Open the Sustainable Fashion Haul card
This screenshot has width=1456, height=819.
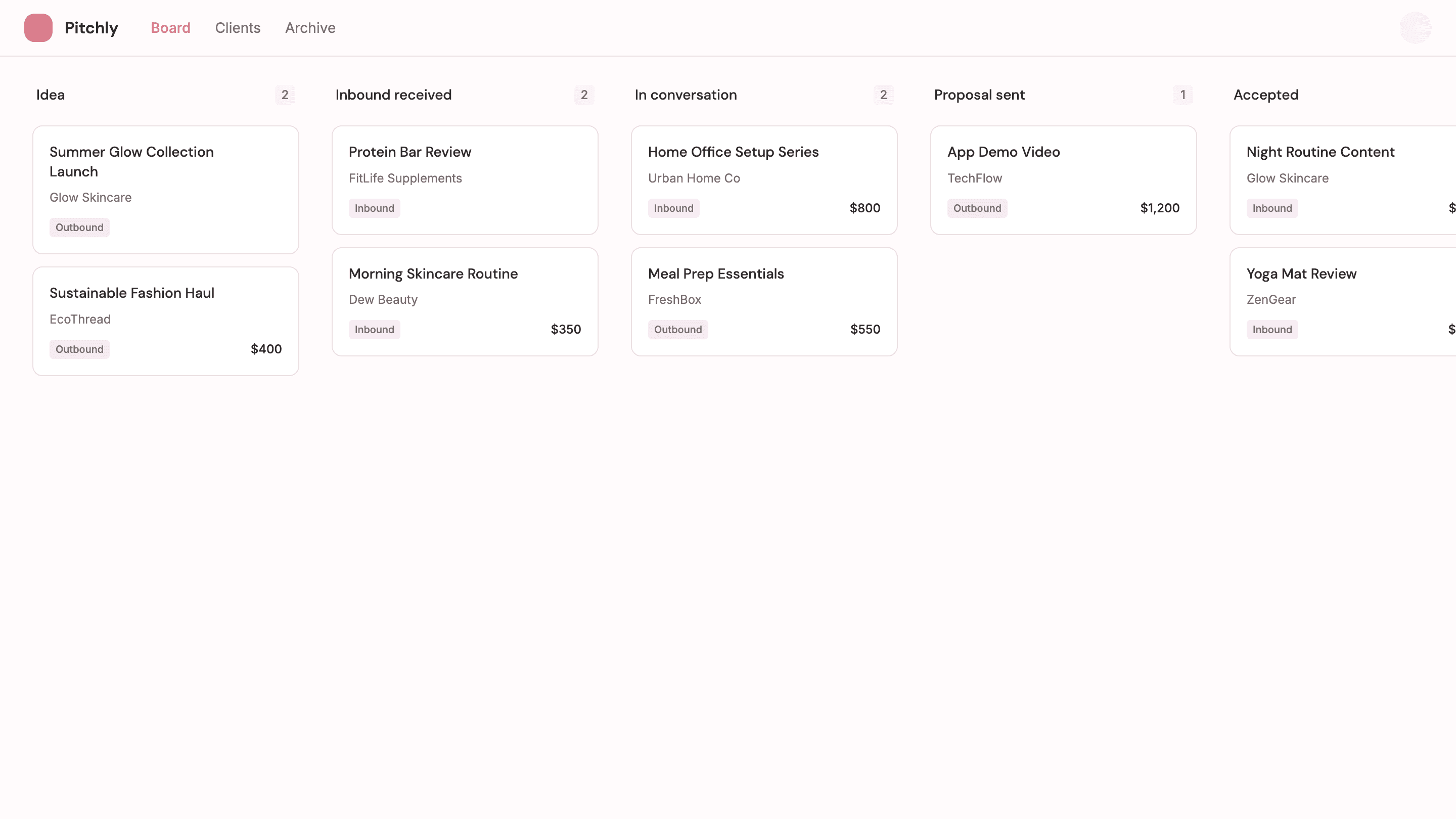[x=165, y=320]
